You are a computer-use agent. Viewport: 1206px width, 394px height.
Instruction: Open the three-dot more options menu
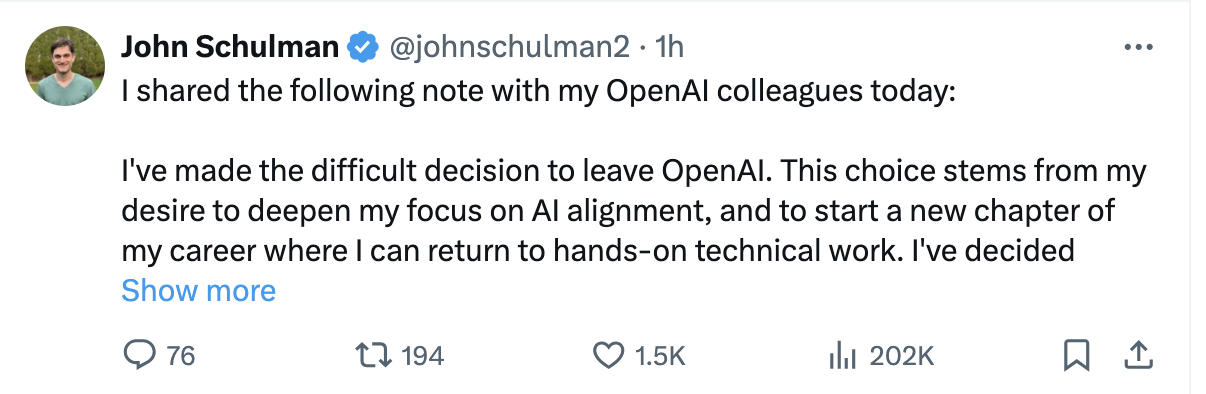[x=1140, y=47]
